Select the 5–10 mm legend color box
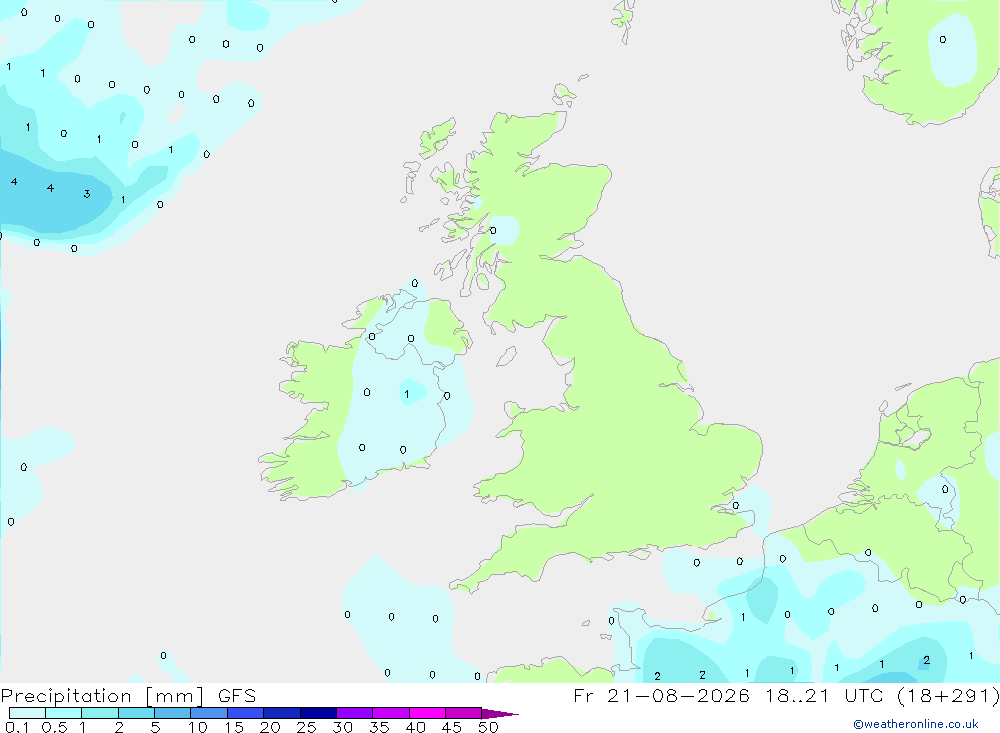 (173, 713)
